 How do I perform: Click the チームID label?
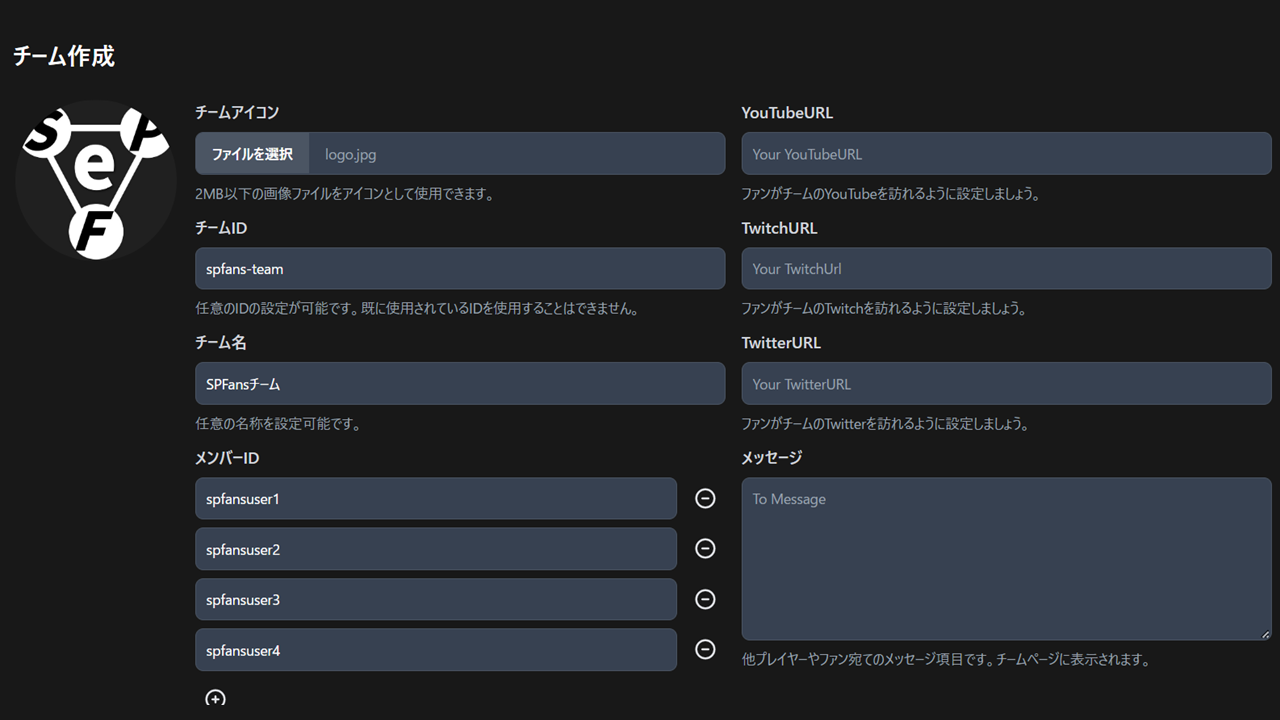[x=221, y=228]
